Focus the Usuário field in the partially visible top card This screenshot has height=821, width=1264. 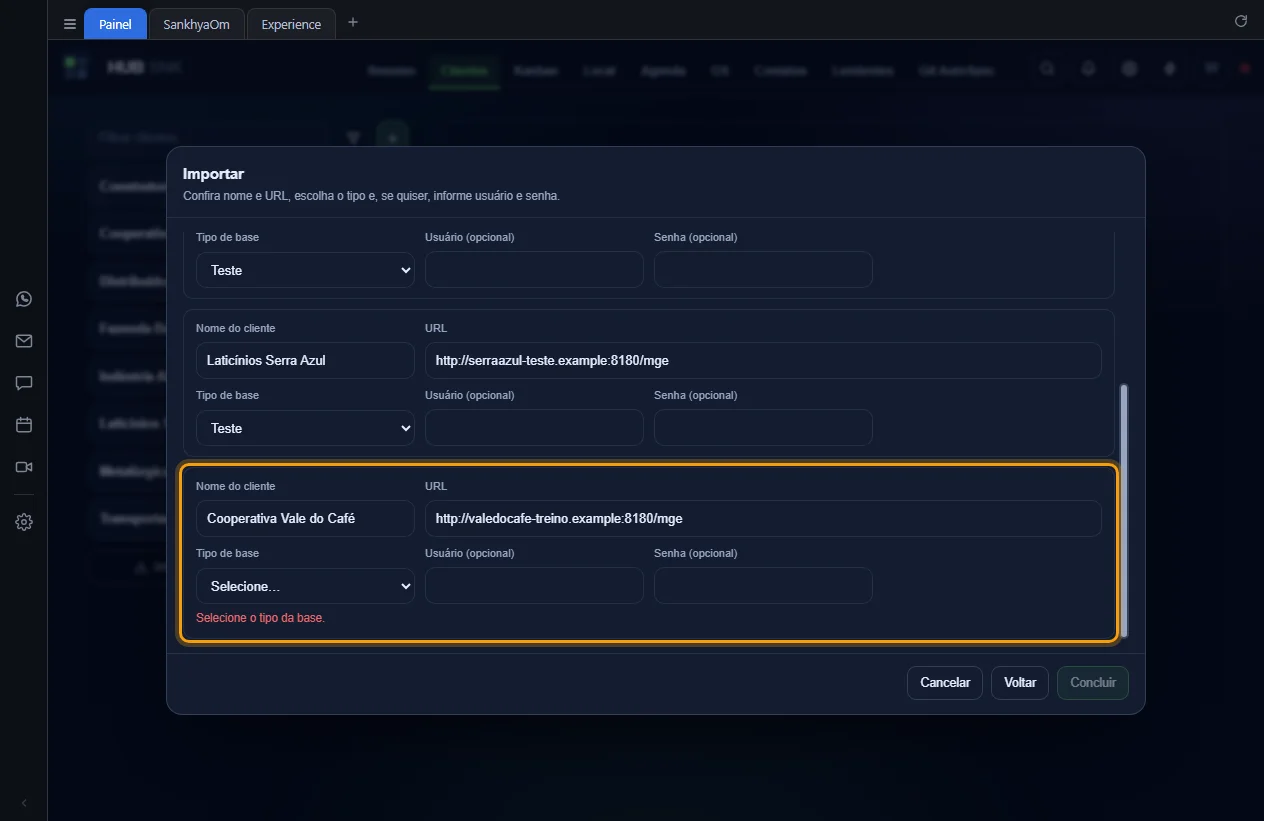(x=534, y=270)
